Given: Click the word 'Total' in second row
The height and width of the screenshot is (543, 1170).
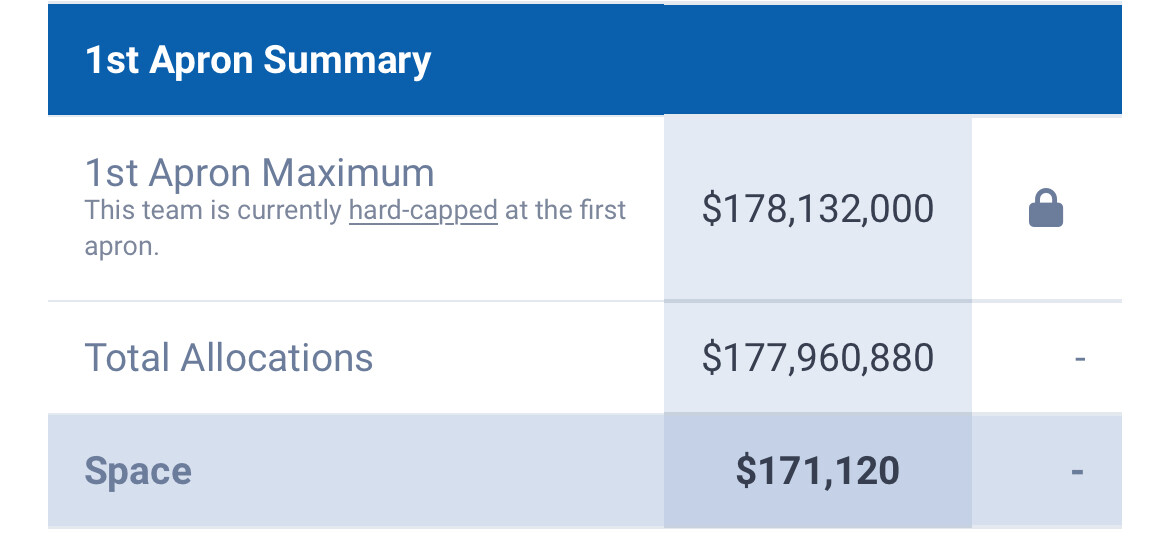Looking at the screenshot, I should (127, 357).
